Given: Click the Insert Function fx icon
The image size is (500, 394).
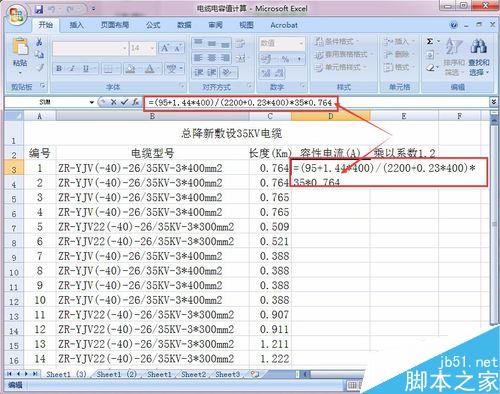Looking at the screenshot, I should (135, 102).
